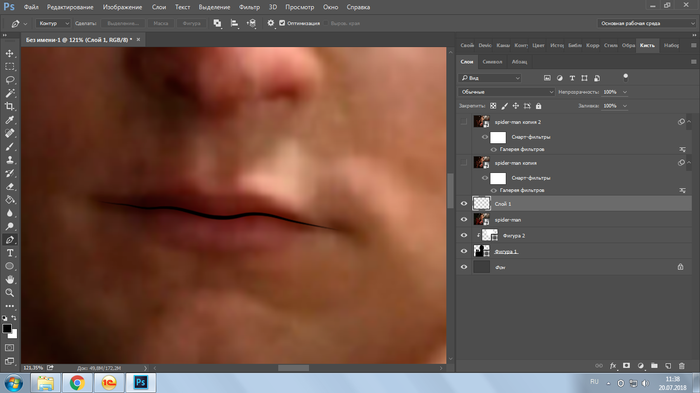The width and height of the screenshot is (700, 393).
Task: Filter layers by pixel type icon
Action: 547,78
